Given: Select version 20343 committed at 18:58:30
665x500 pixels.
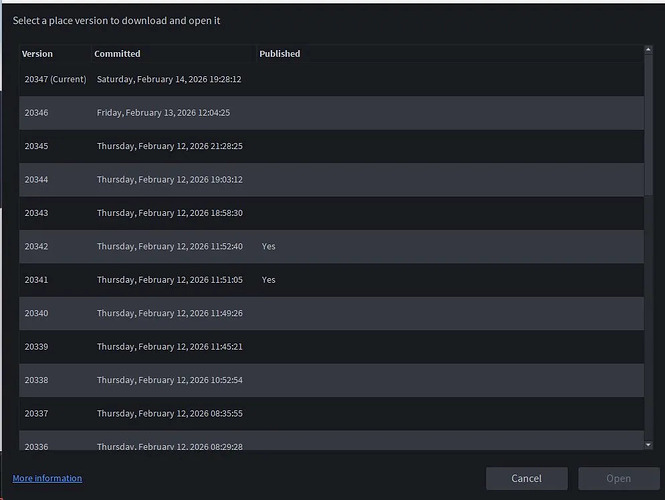Looking at the screenshot, I should pos(330,213).
